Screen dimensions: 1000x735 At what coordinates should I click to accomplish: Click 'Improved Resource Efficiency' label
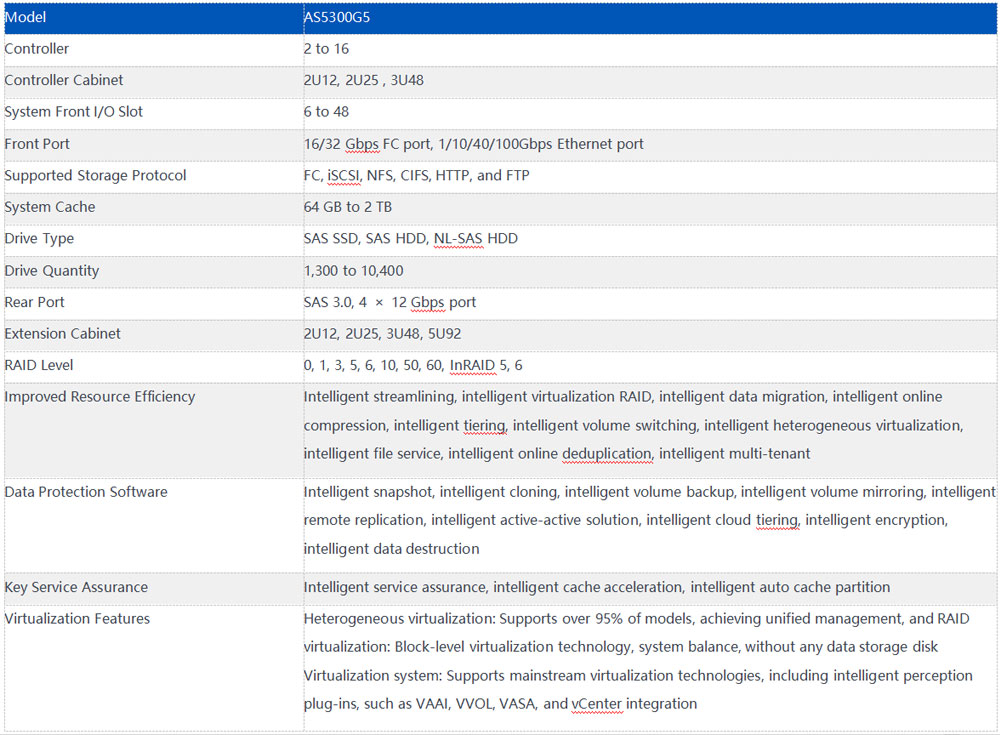pos(99,397)
